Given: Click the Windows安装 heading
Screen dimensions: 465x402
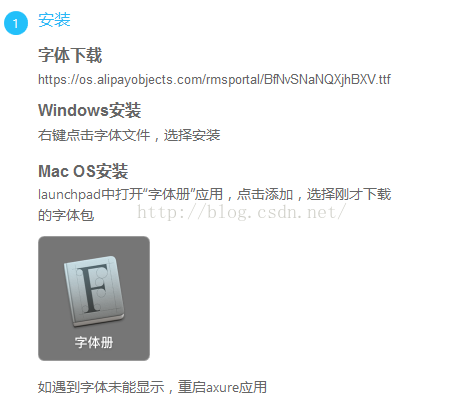Looking at the screenshot, I should click(x=90, y=110).
